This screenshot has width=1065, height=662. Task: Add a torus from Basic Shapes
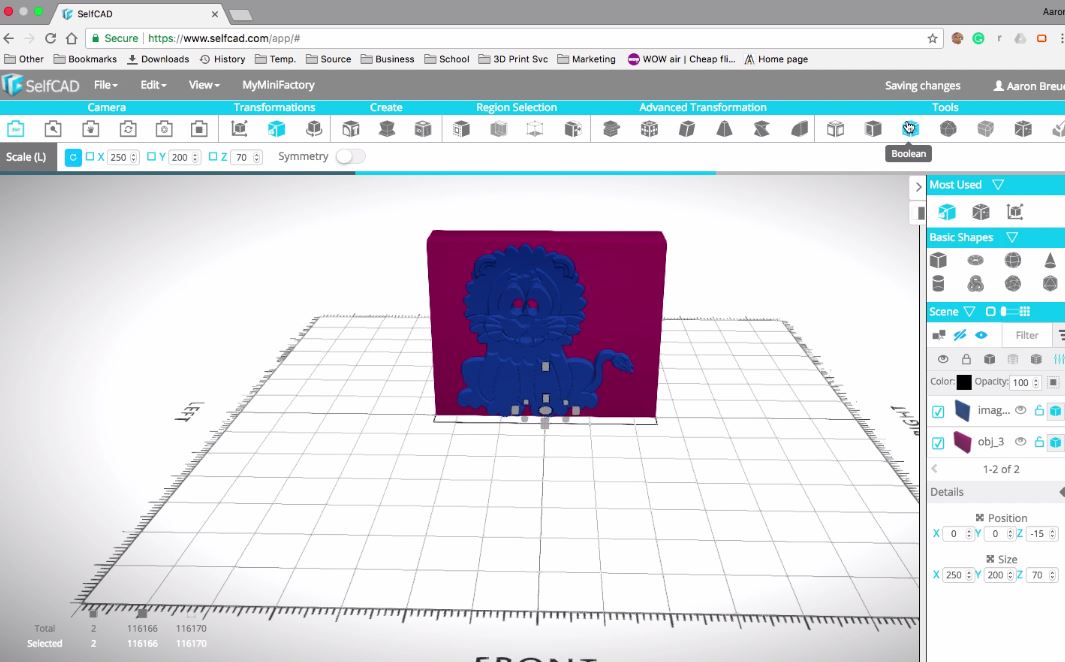pos(975,260)
